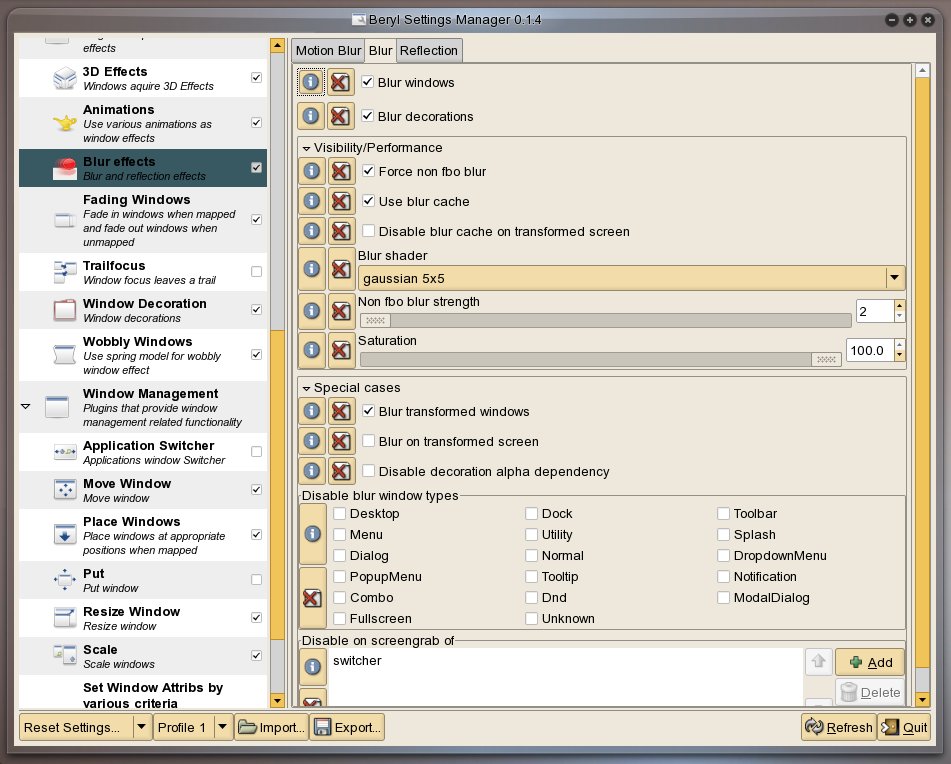Show info for Non fbo blur strength

(312, 311)
